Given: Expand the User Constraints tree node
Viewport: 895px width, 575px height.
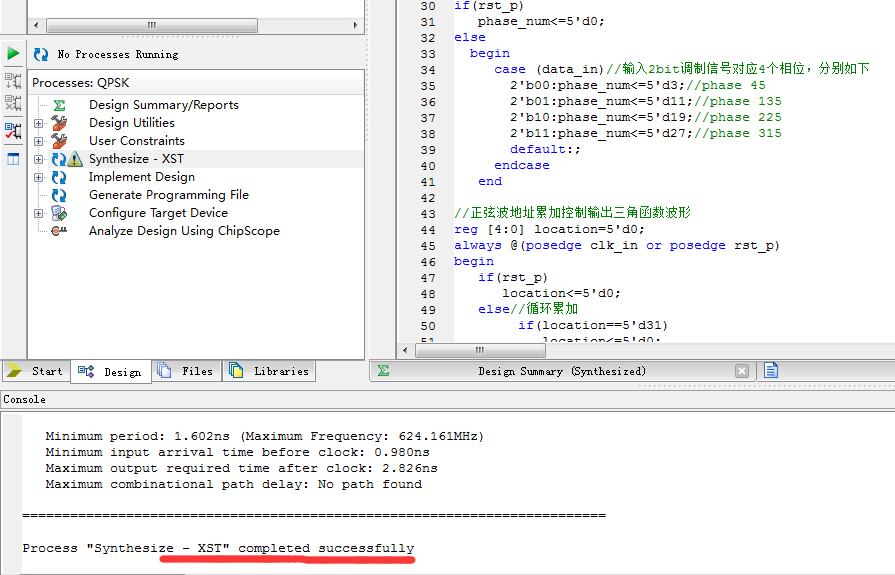Looking at the screenshot, I should 38,141.
